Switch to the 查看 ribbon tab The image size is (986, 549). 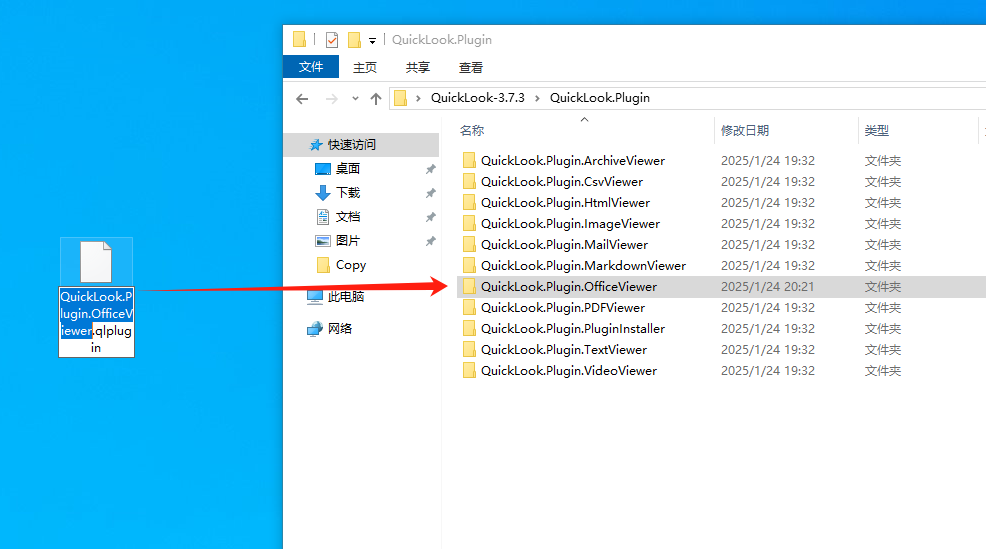pos(470,67)
